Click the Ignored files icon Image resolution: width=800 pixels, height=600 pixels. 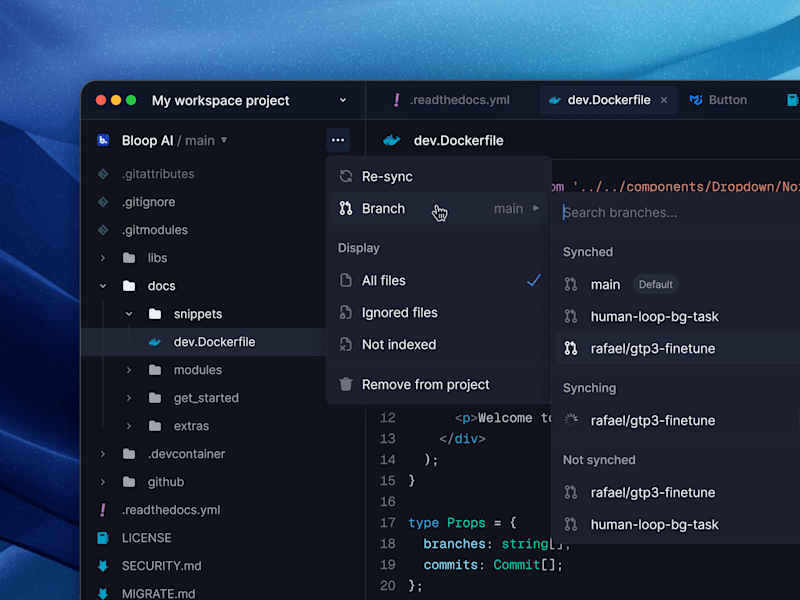click(x=346, y=313)
